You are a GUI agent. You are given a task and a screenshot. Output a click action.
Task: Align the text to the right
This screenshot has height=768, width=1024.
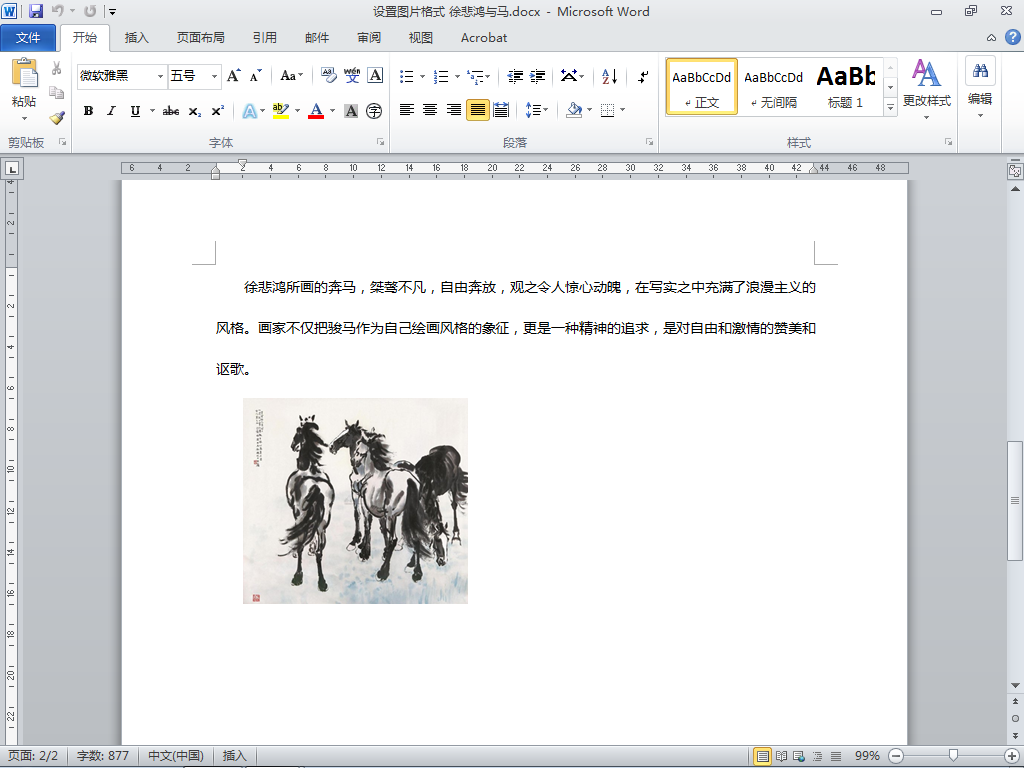453,110
